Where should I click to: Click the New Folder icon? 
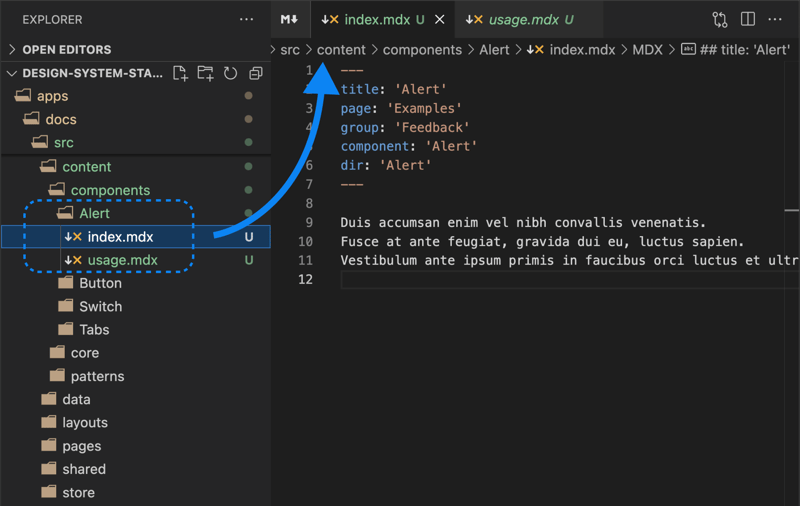tap(205, 73)
